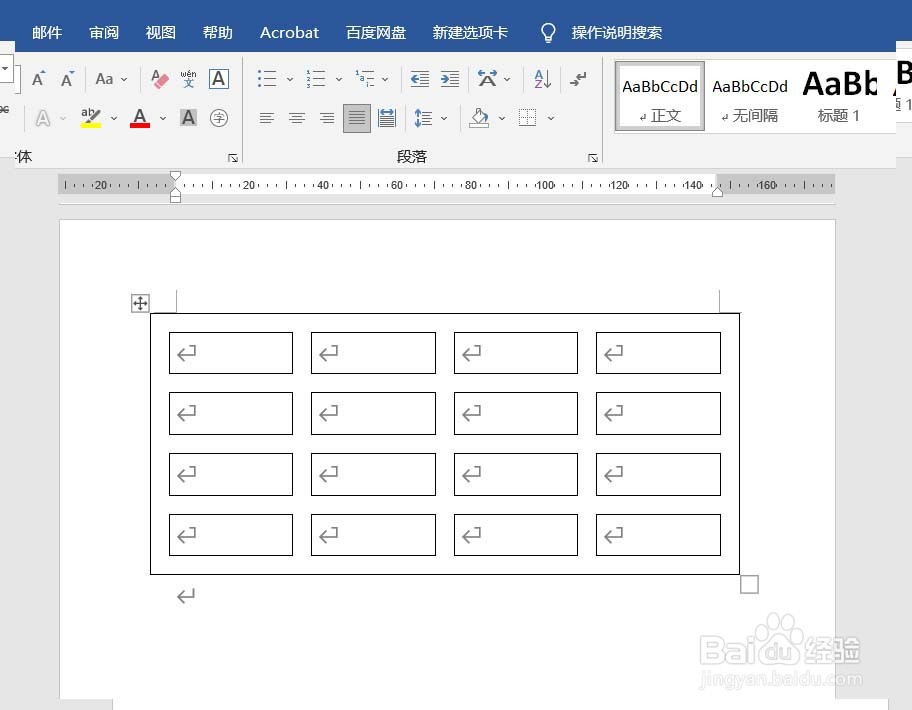Expand the highlight color dropdown arrow

114,119
